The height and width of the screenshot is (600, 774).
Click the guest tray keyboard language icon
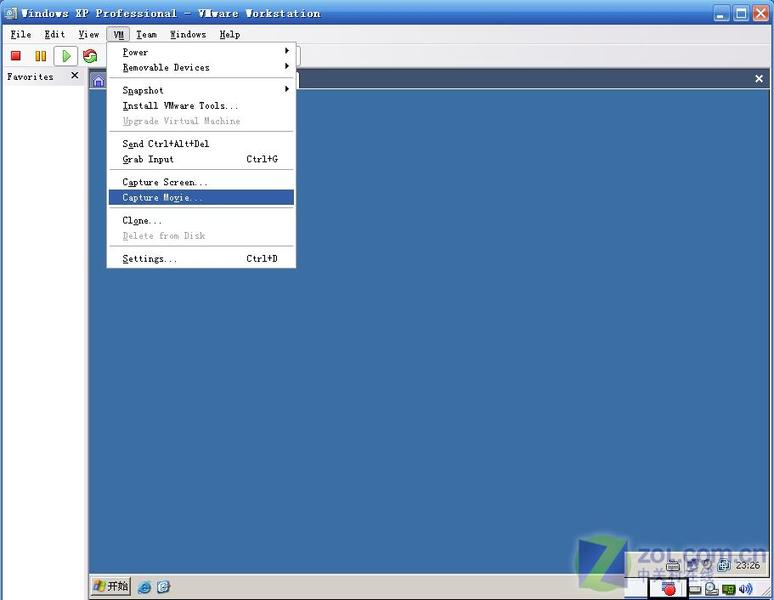click(673, 565)
